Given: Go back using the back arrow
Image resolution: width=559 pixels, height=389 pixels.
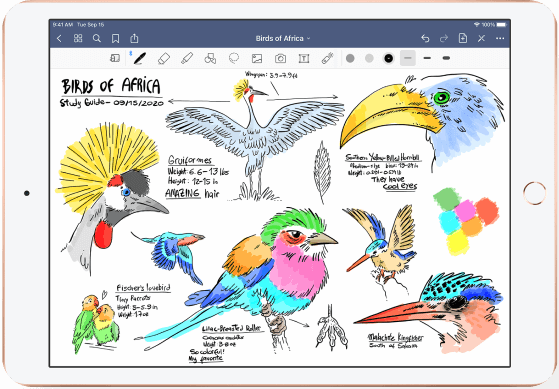Looking at the screenshot, I should click(x=59, y=39).
